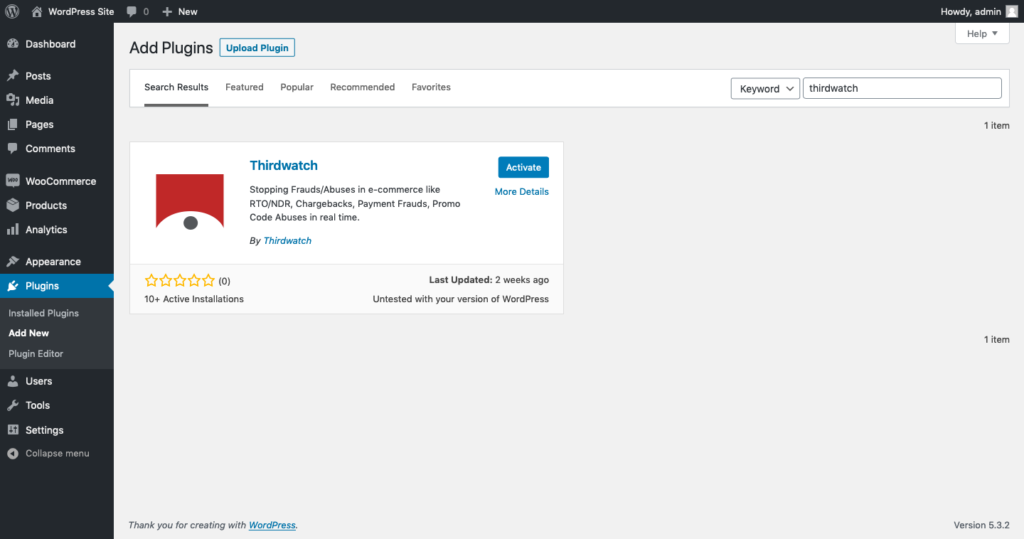Open Installed Plugins submenu item

(44, 313)
